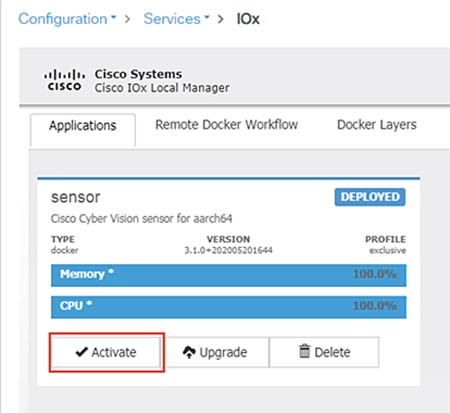Click the IOx breadcrumb label

pyautogui.click(x=248, y=19)
